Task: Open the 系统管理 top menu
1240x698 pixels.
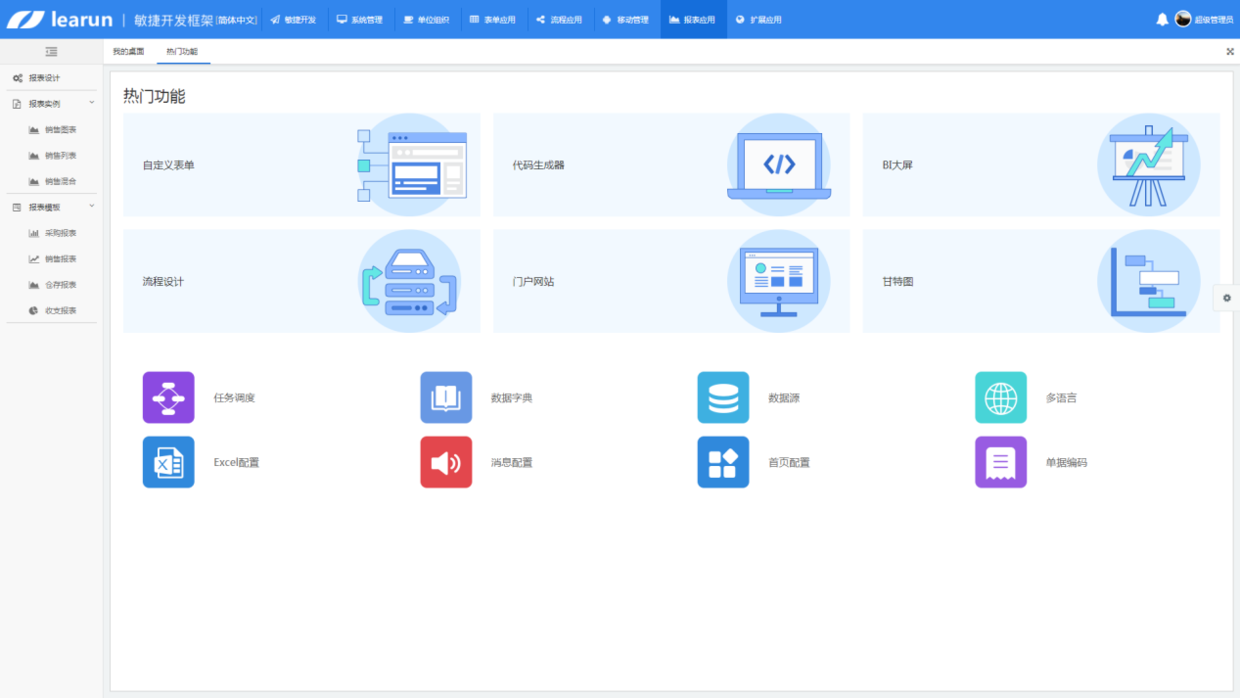Action: click(x=360, y=19)
